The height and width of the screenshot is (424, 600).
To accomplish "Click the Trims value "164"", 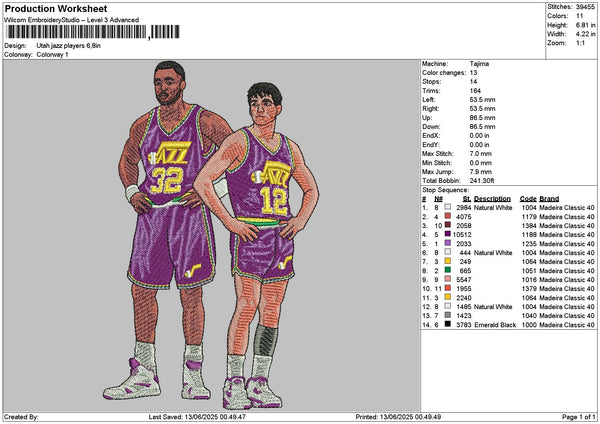I will point(475,91).
